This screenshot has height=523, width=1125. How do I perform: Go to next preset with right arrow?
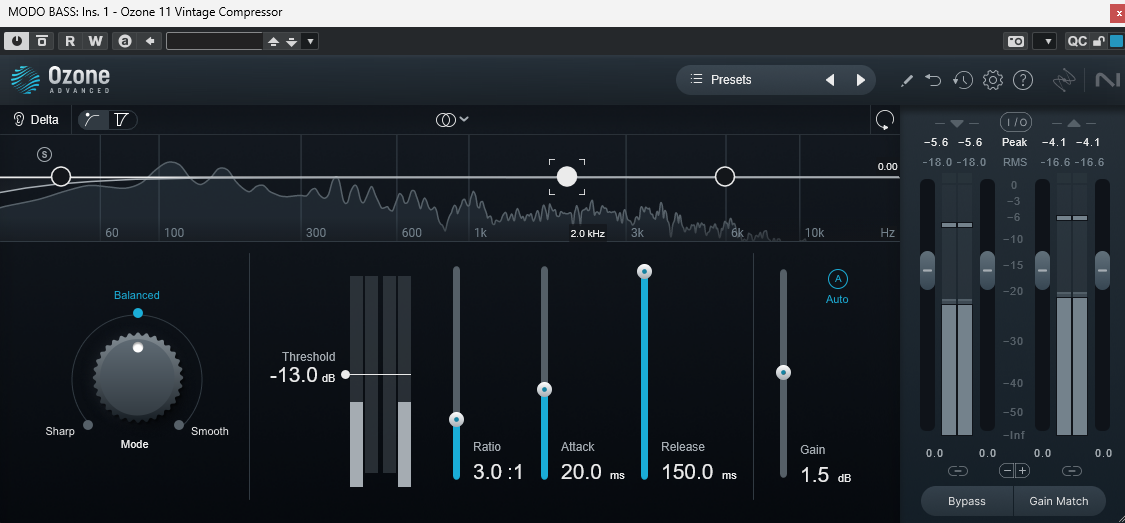click(861, 80)
